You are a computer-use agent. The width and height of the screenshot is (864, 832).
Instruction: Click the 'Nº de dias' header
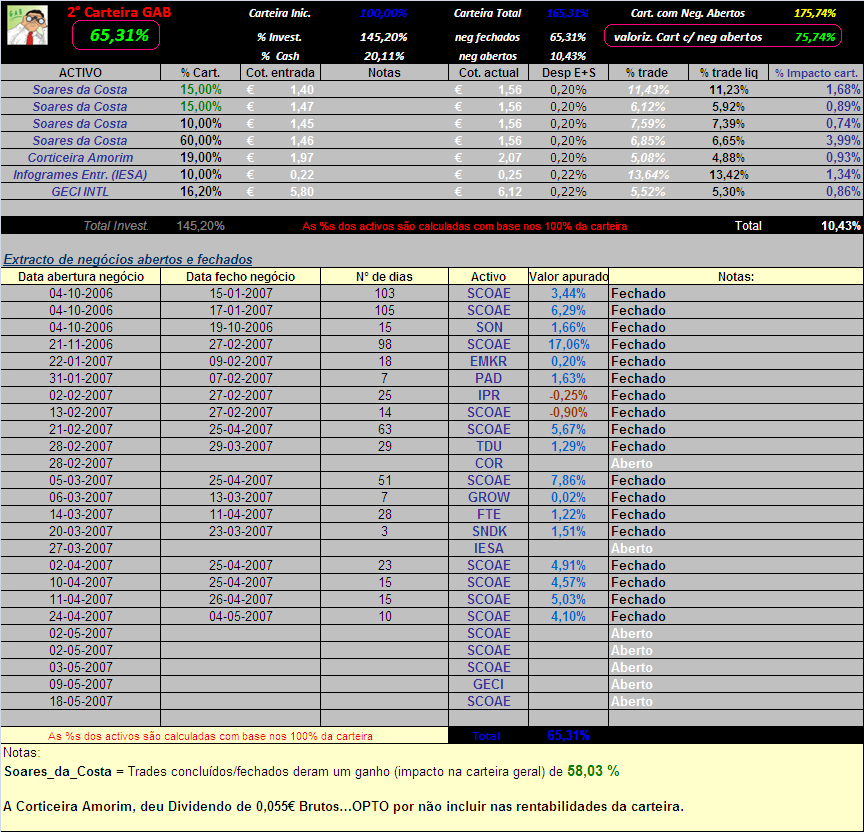tap(384, 277)
